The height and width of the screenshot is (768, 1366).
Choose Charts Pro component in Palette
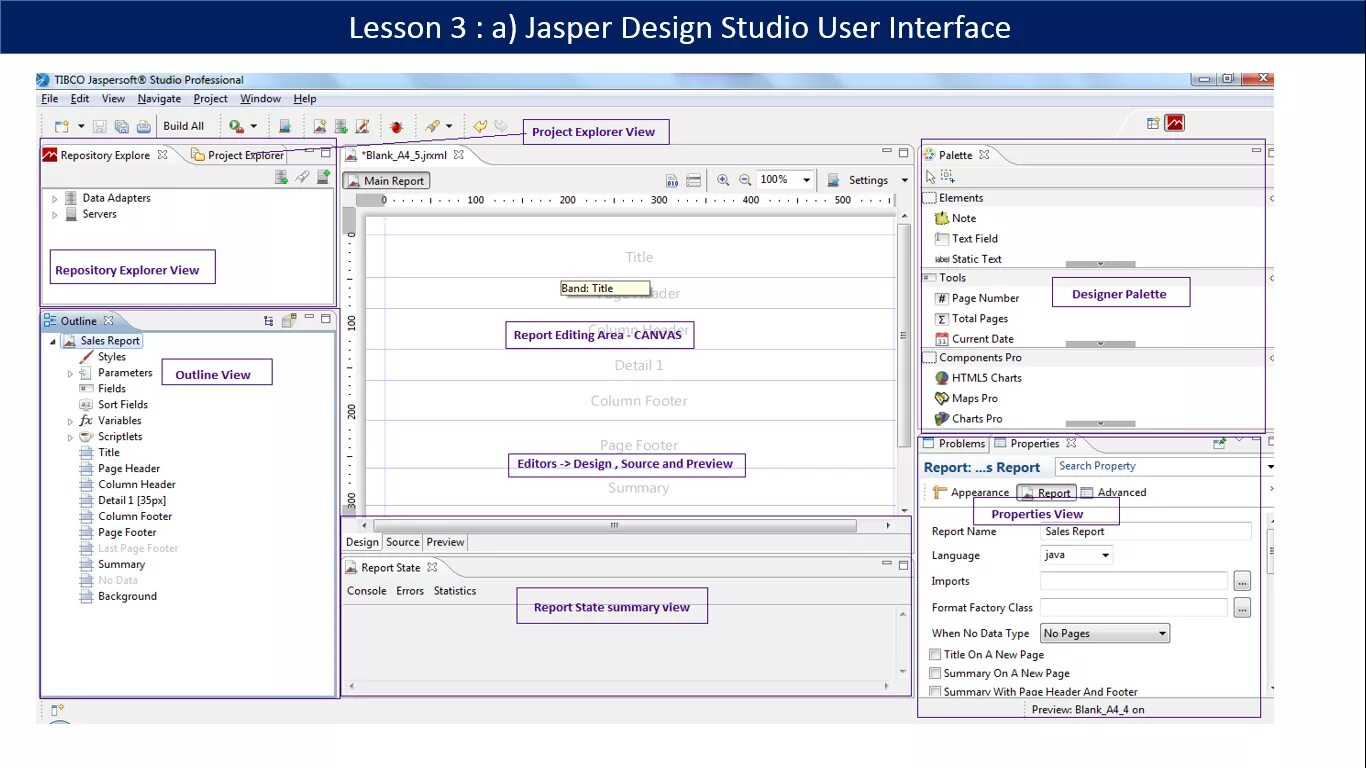pyautogui.click(x=968, y=419)
